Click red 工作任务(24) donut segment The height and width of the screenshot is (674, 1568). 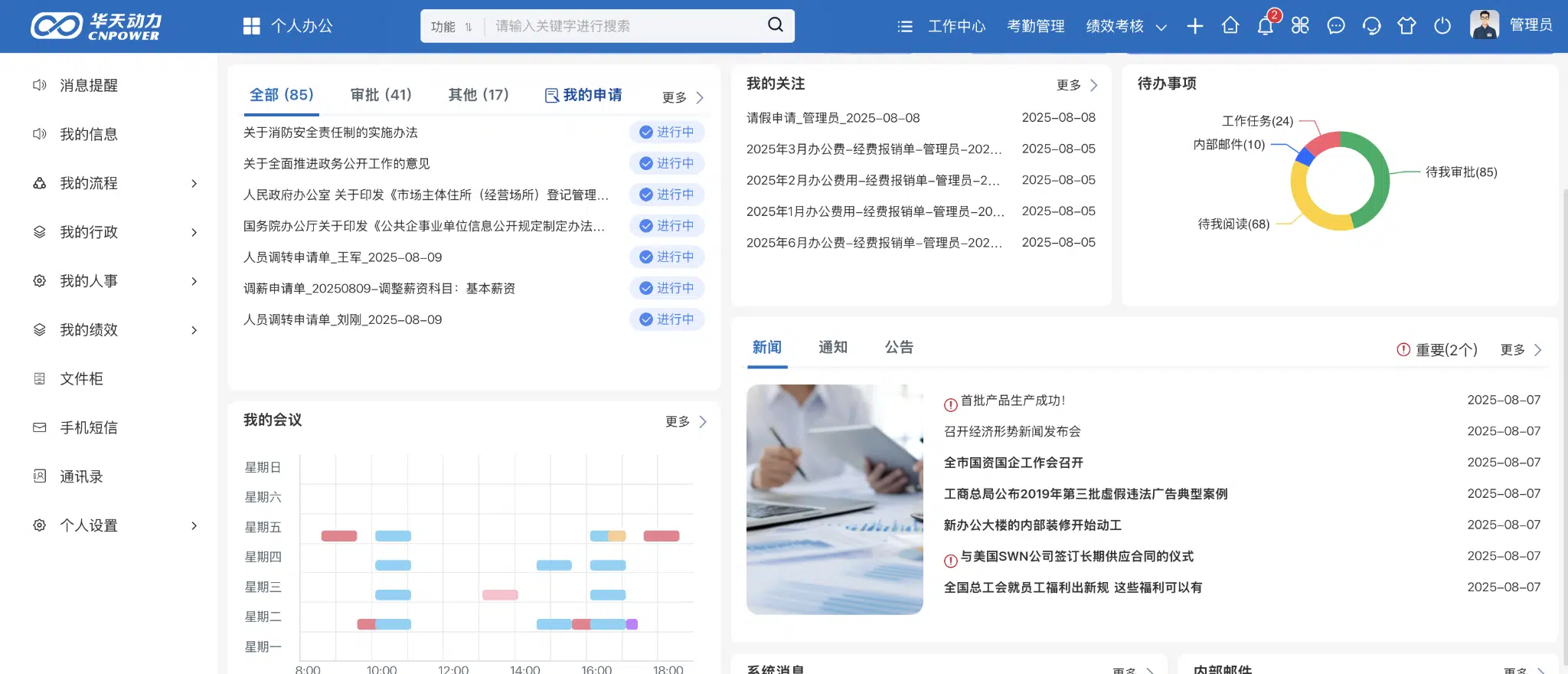click(x=1324, y=143)
